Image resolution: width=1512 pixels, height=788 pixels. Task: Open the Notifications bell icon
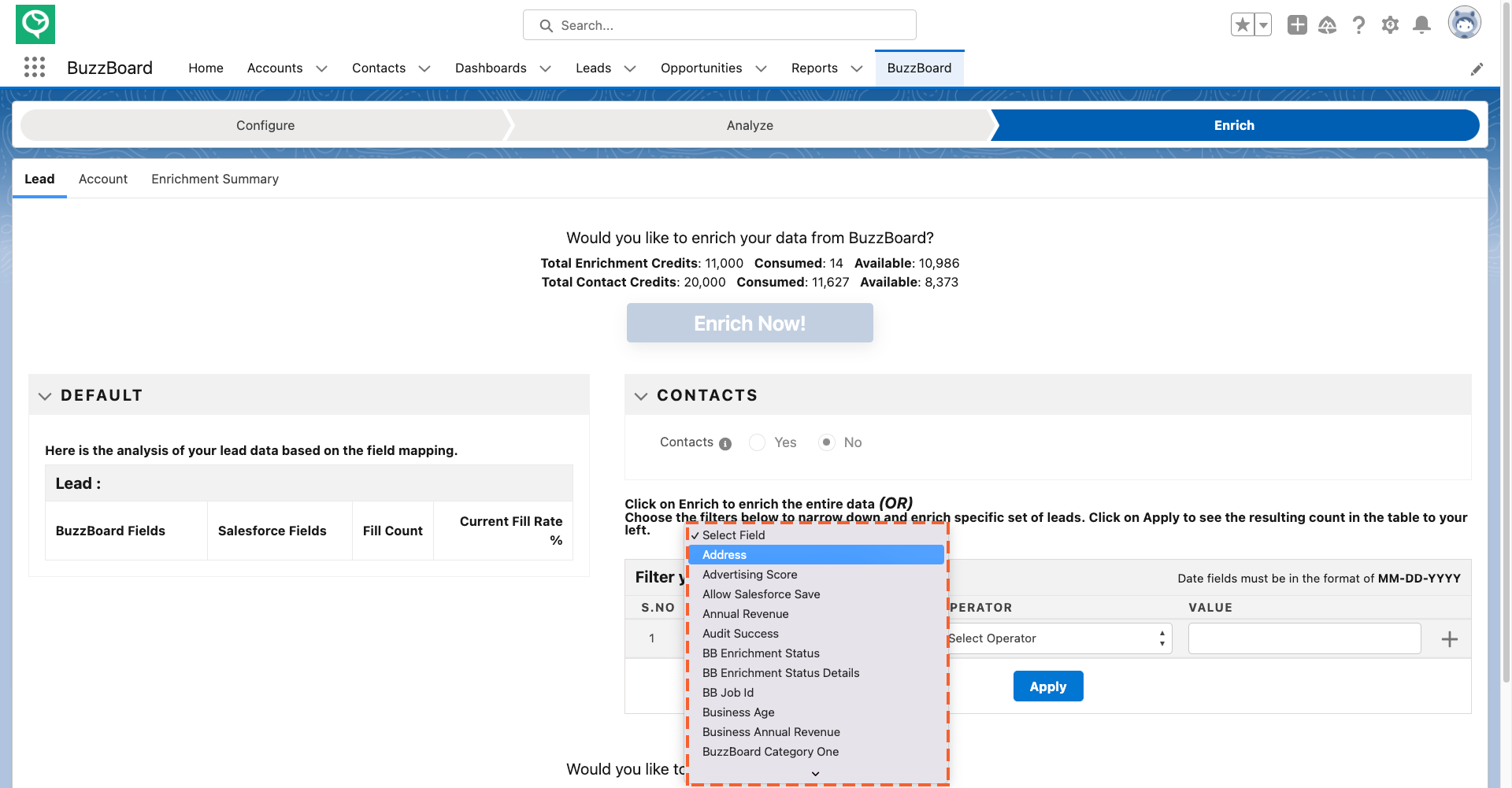coord(1422,25)
